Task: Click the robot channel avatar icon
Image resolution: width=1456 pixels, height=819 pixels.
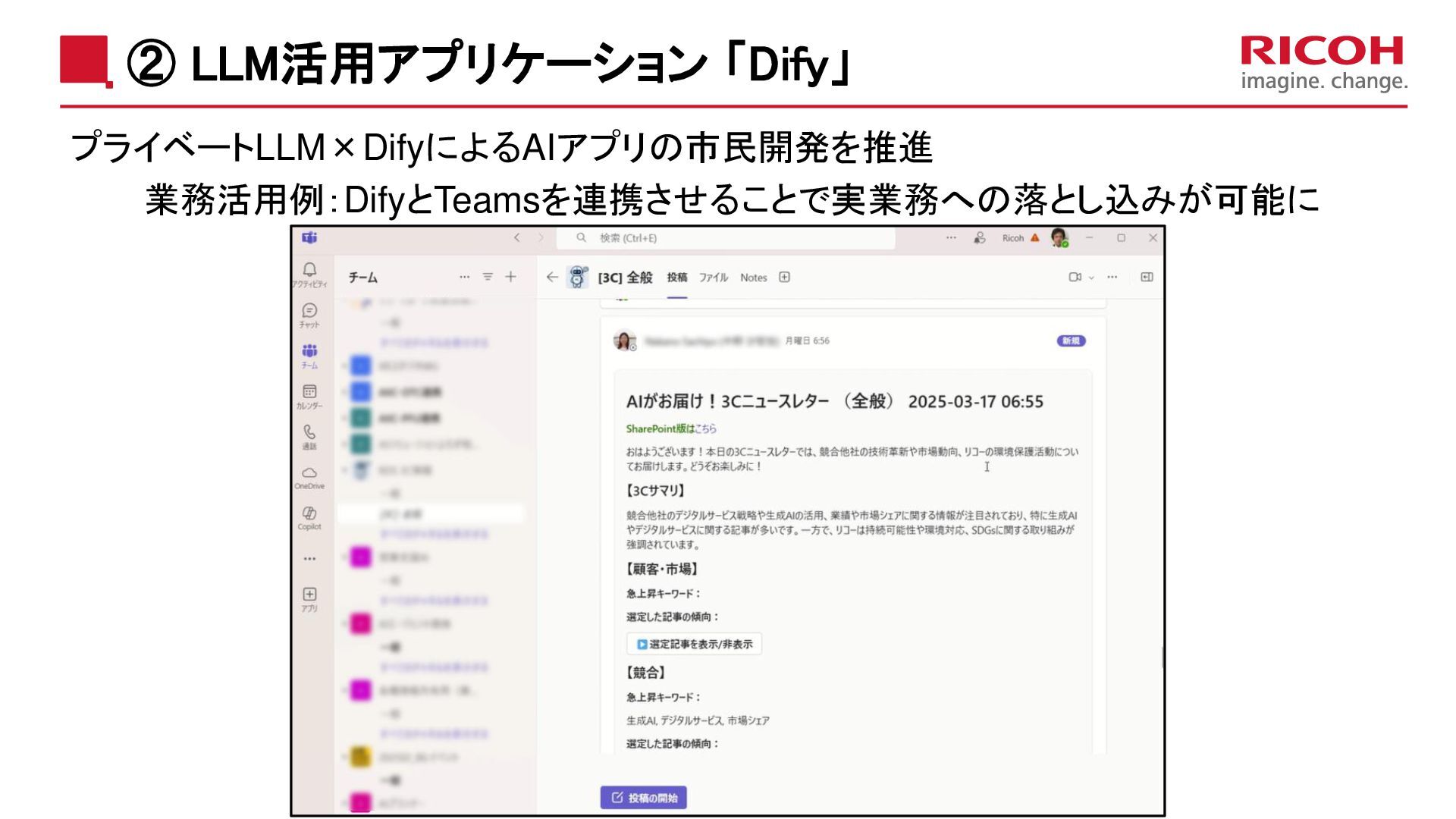Action: [578, 278]
